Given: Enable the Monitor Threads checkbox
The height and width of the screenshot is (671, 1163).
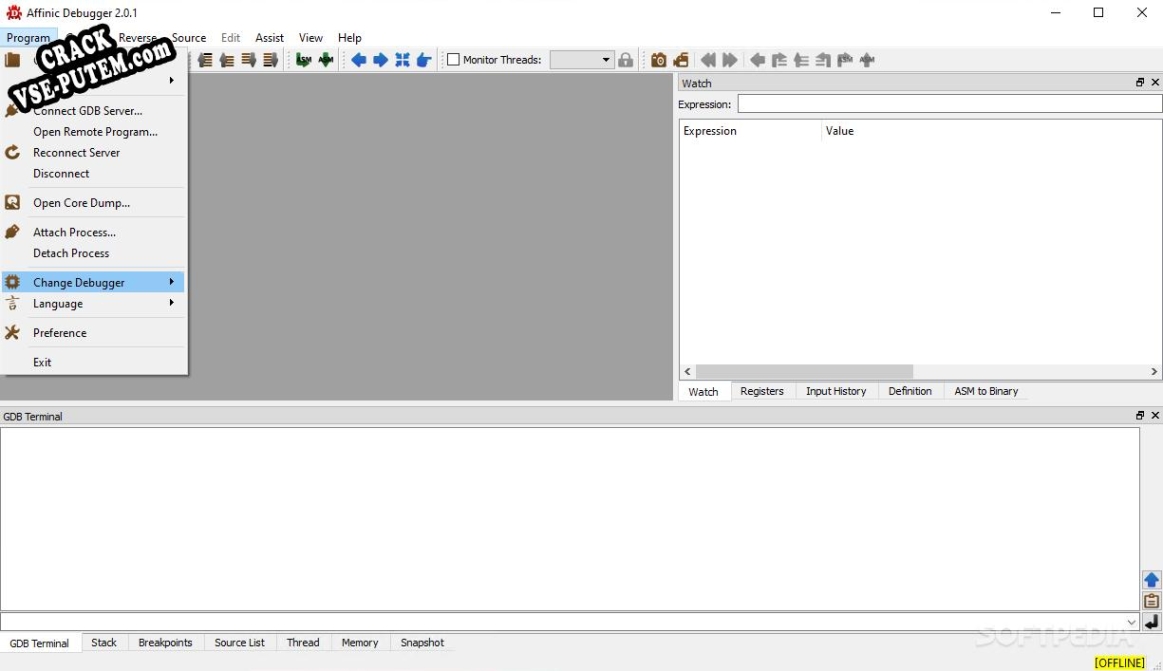Looking at the screenshot, I should (453, 59).
